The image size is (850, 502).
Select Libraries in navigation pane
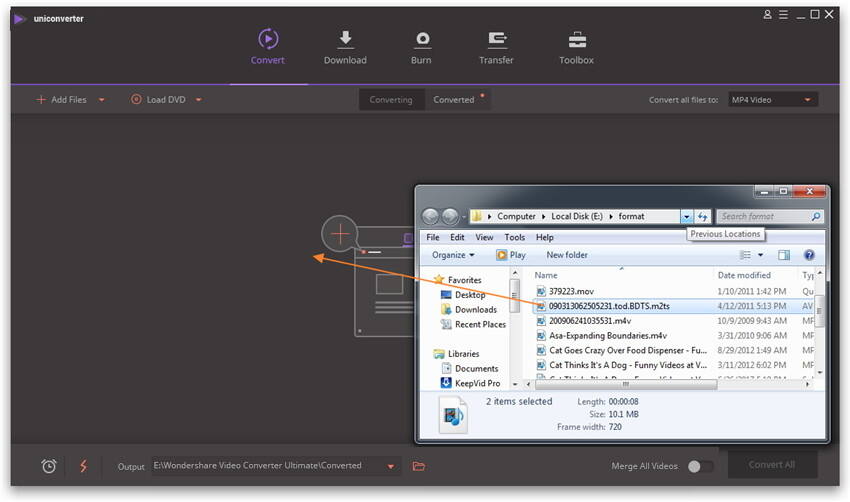pyautogui.click(x=456, y=353)
